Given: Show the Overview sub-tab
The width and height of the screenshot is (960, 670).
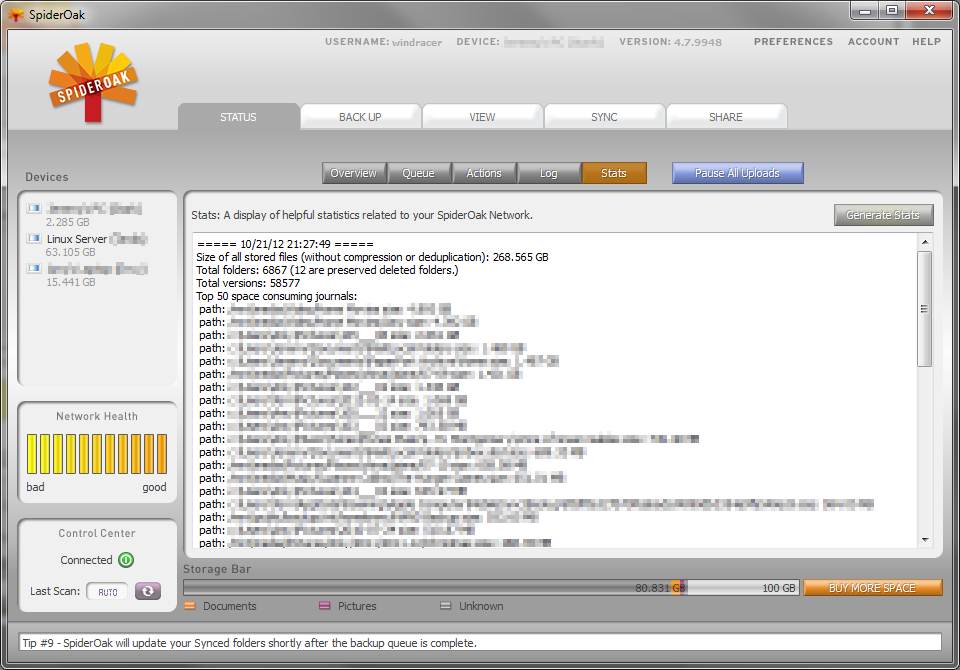Looking at the screenshot, I should click(354, 173).
